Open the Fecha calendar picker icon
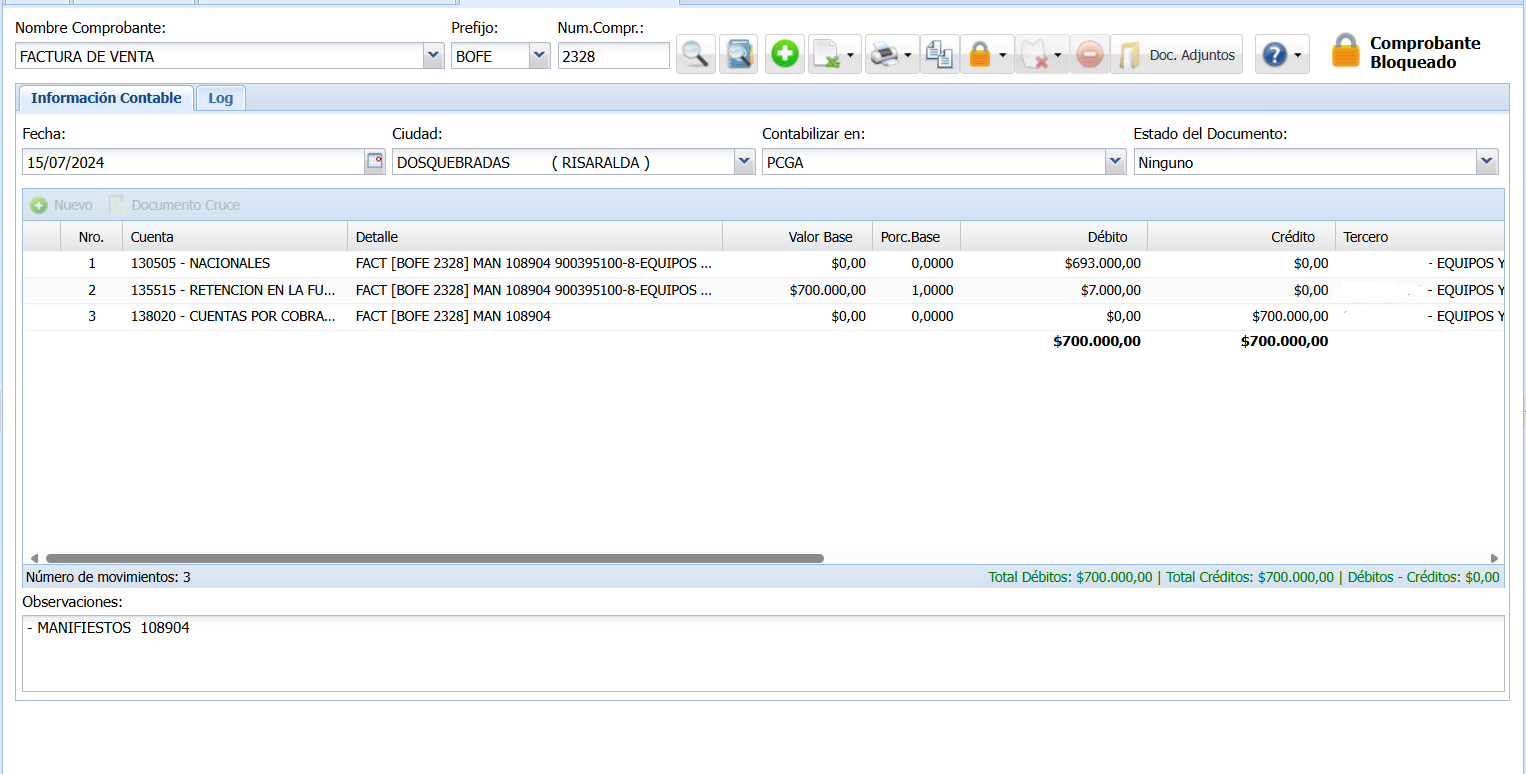This screenshot has width=1526, height=774. 375,162
